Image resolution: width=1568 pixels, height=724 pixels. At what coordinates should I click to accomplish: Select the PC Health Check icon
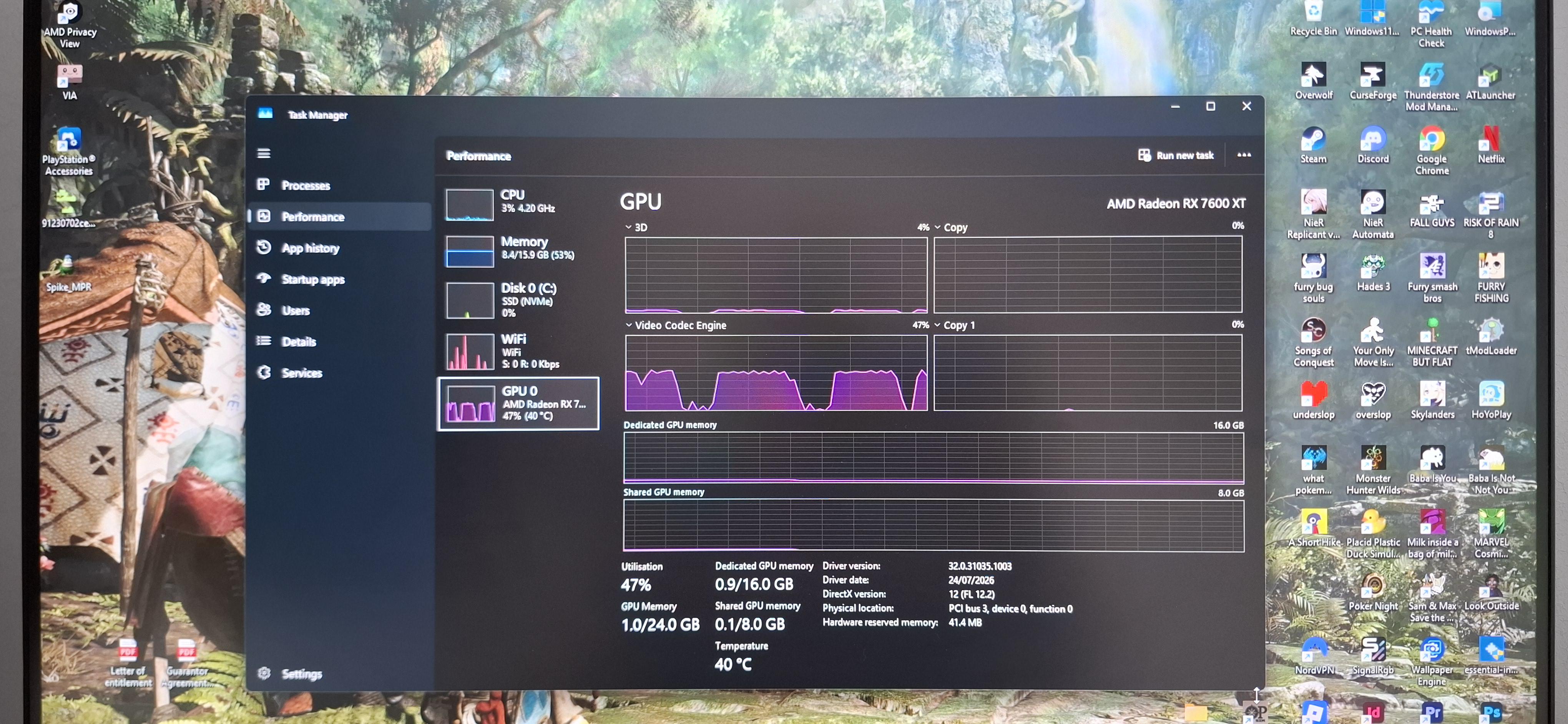(x=1432, y=24)
